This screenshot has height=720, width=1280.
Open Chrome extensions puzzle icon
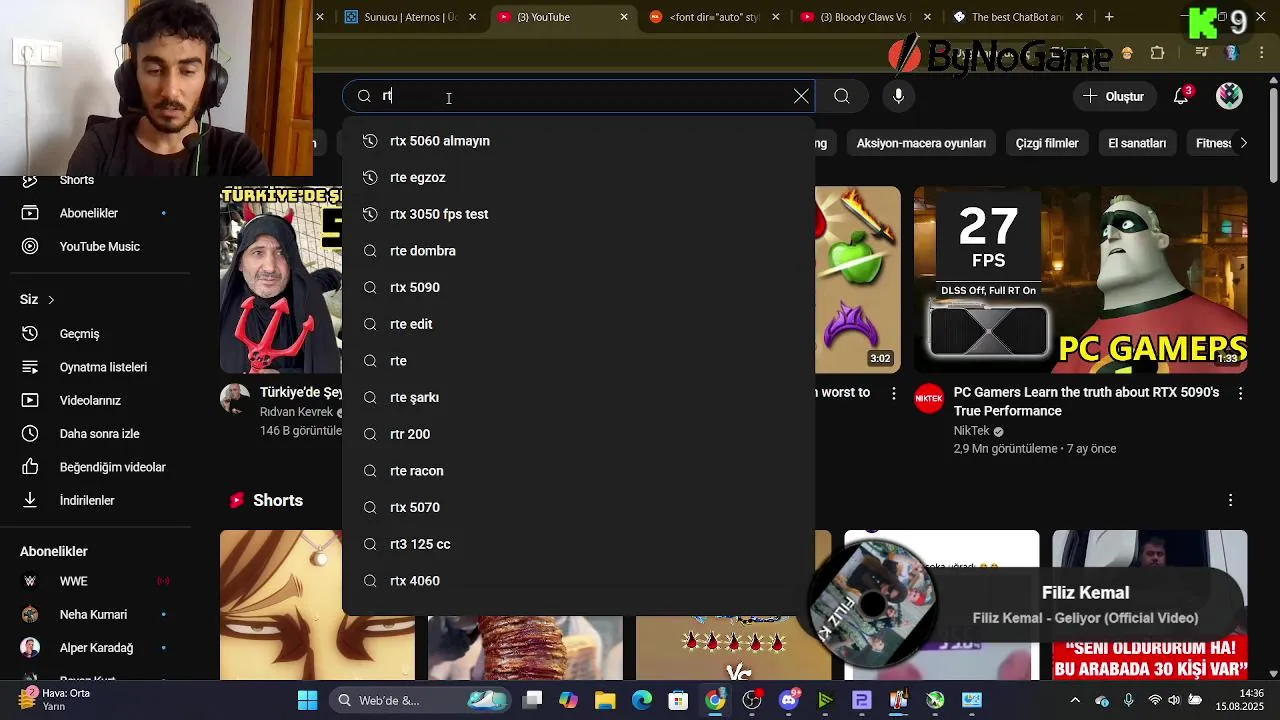point(1158,53)
